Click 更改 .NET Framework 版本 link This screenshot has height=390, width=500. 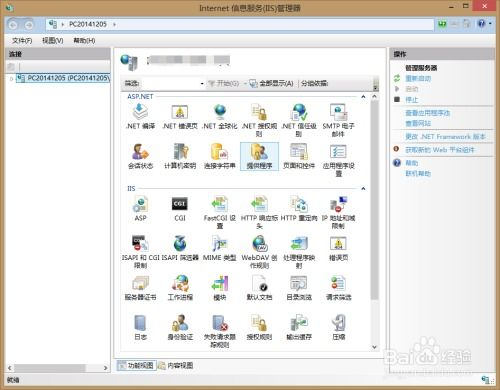click(445, 137)
